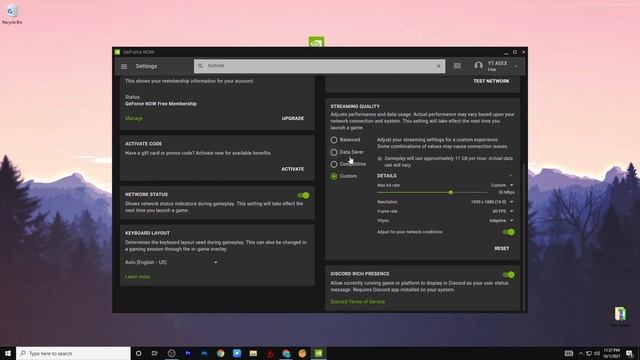The height and width of the screenshot is (360, 640).
Task: Open the blue messenger app on taskbar
Action: click(x=237, y=353)
